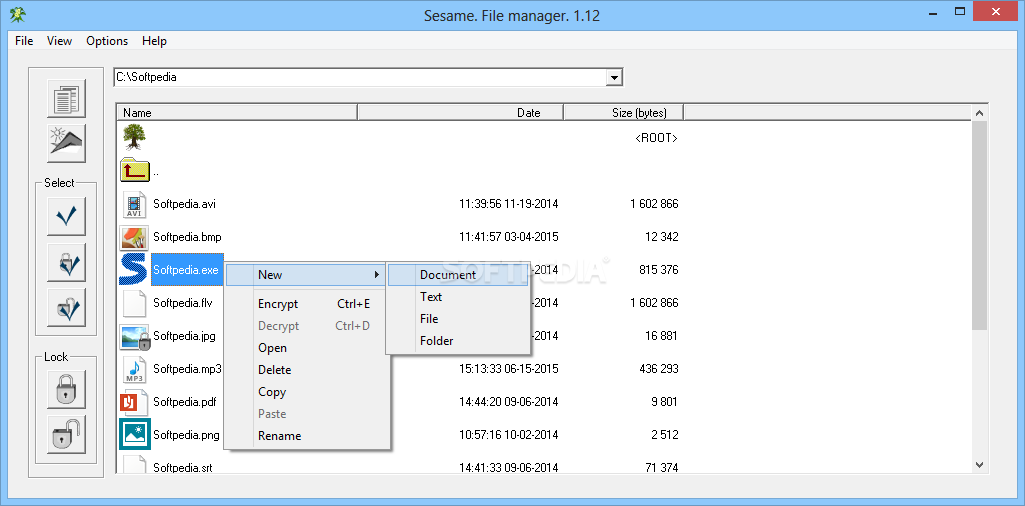
Task: Open the View menu
Action: 59,41
